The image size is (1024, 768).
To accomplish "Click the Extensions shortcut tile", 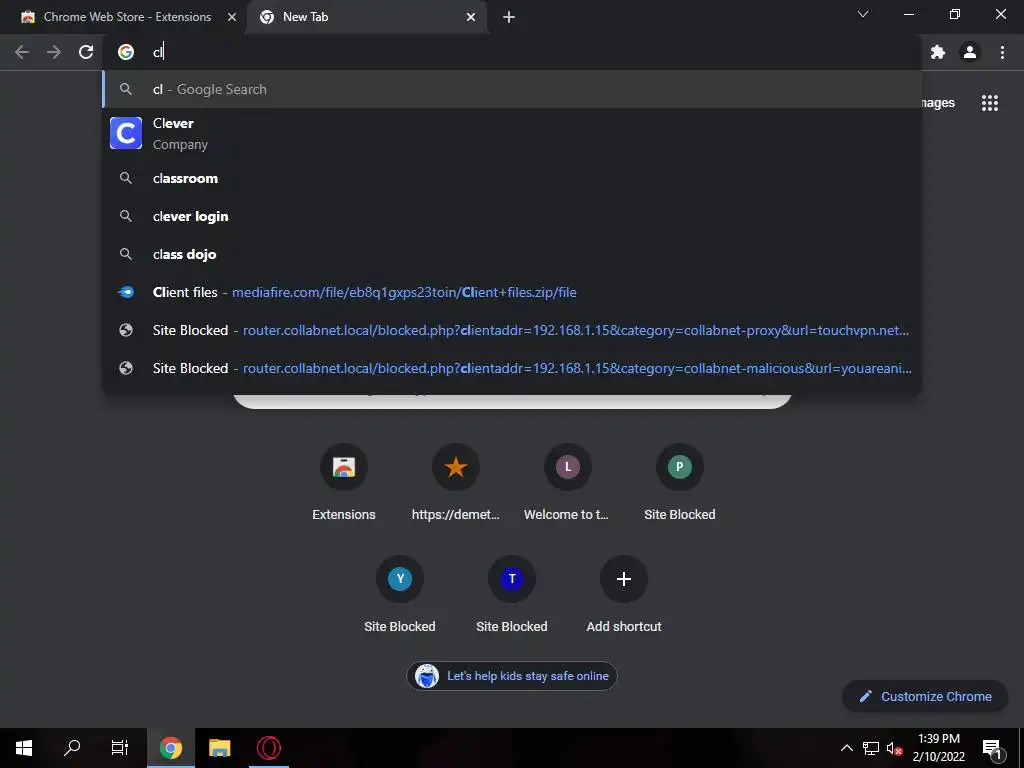I will coord(344,482).
